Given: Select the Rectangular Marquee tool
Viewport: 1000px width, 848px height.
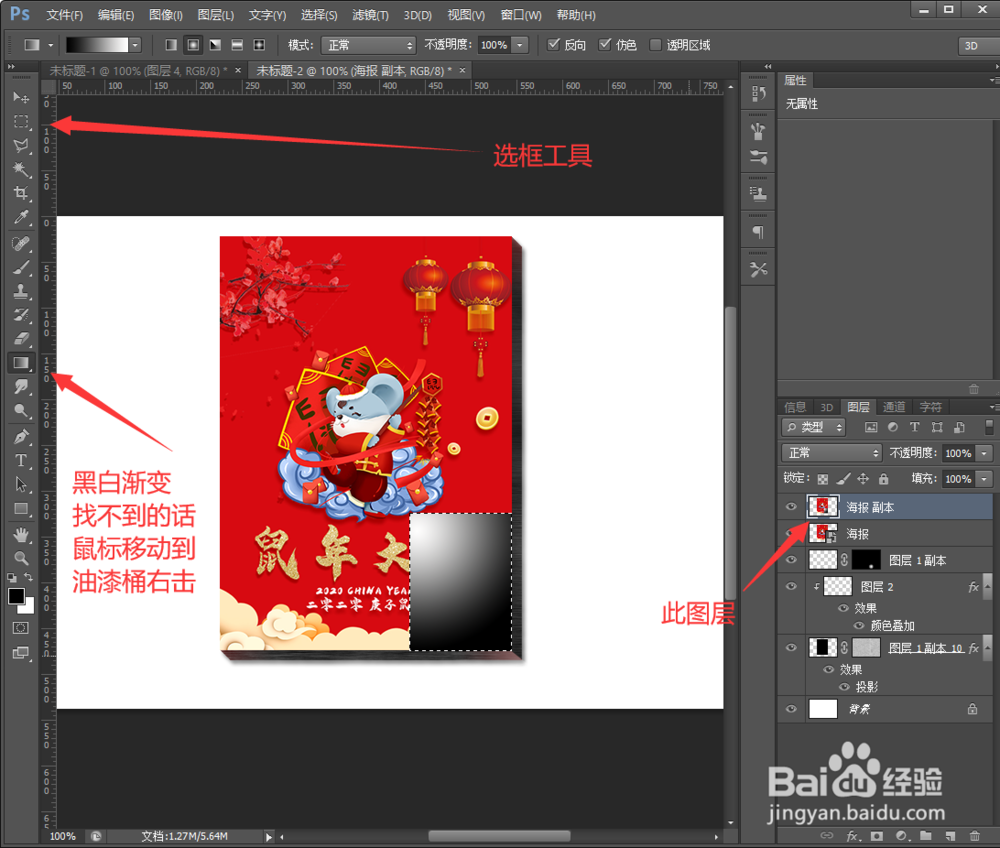Looking at the screenshot, I should (21, 121).
